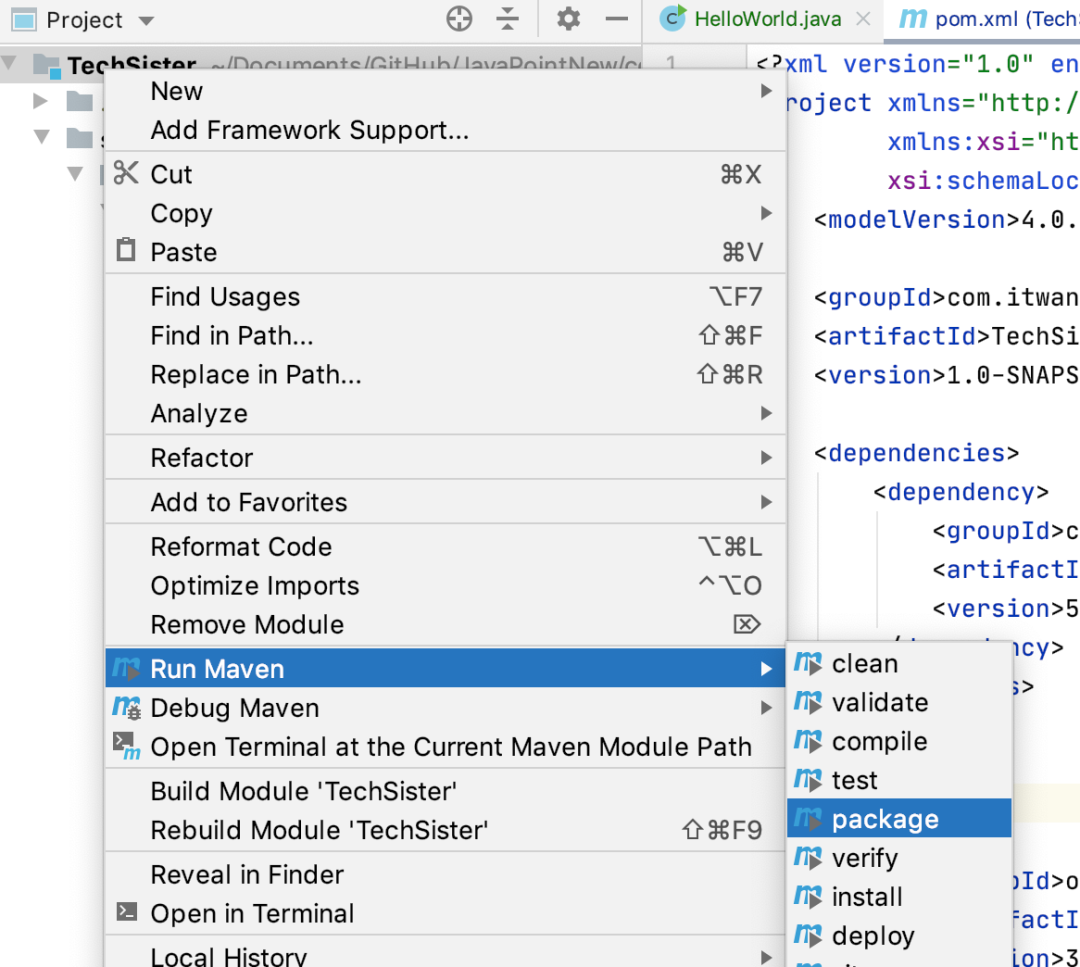Viewport: 1080px width, 967px height.
Task: Select Reformat Code menu entry
Action: (x=446, y=547)
